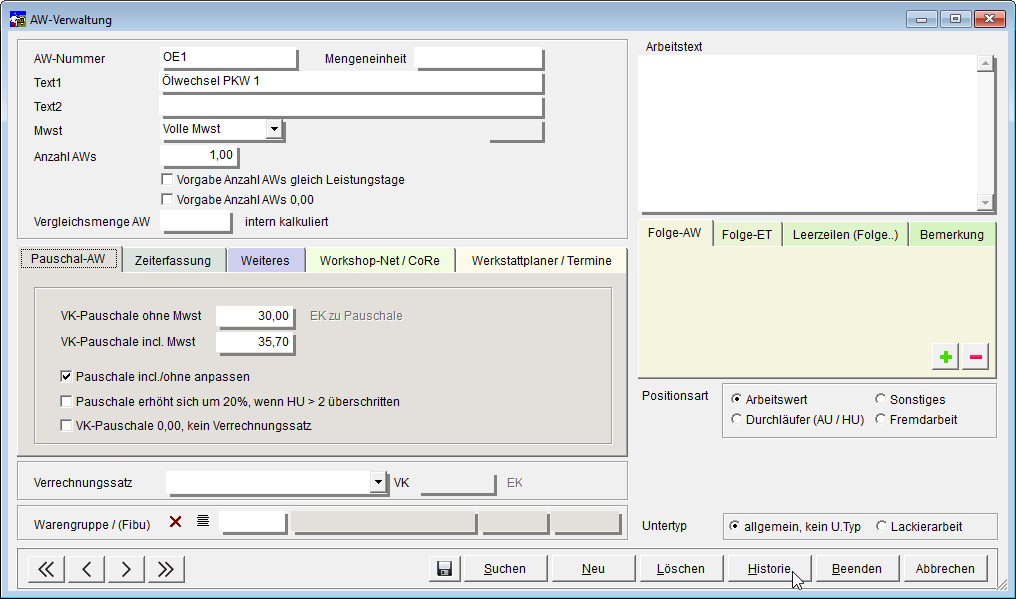The height and width of the screenshot is (599, 1016).
Task: Add Folge-AW with green plus icon
Action: pyautogui.click(x=945, y=357)
